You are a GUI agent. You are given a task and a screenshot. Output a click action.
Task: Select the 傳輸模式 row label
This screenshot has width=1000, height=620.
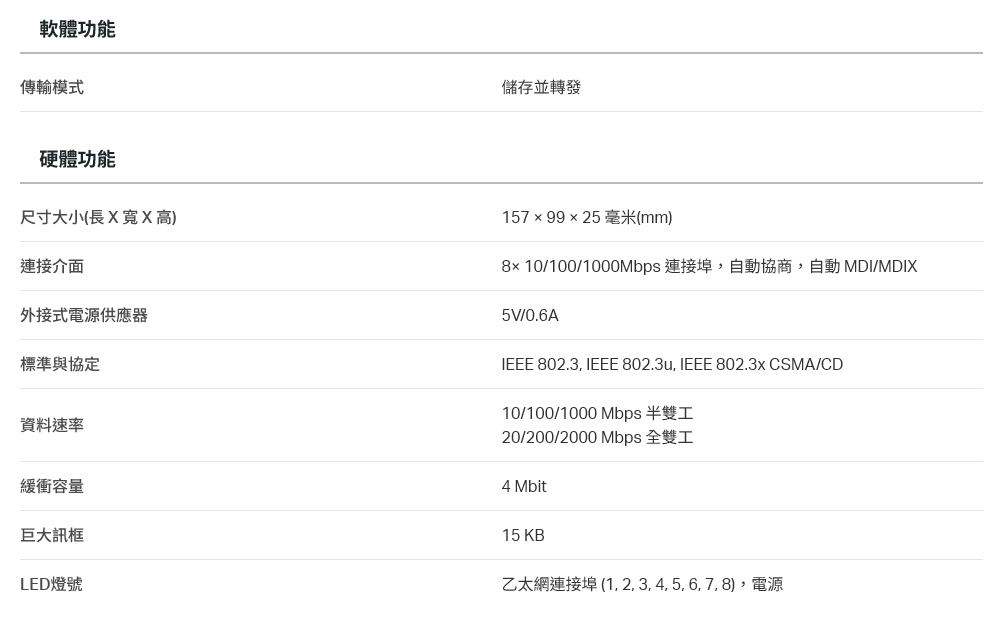click(52, 87)
